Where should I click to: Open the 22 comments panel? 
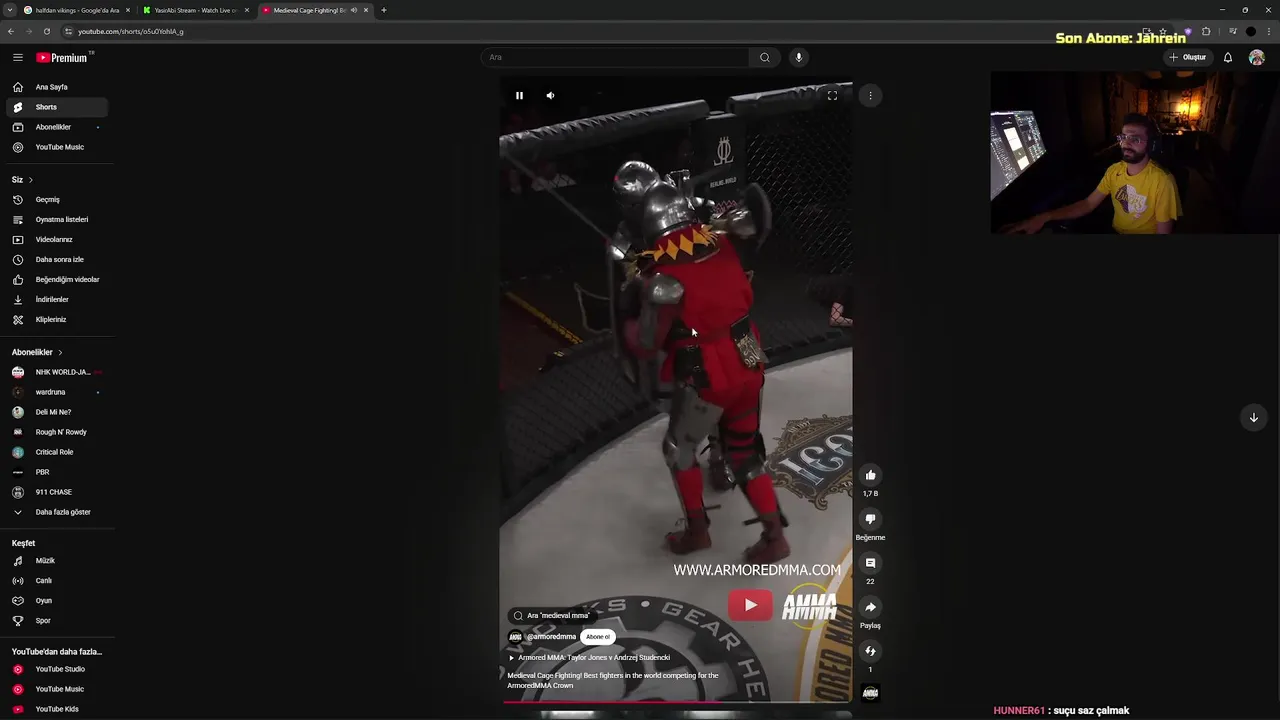point(870,563)
